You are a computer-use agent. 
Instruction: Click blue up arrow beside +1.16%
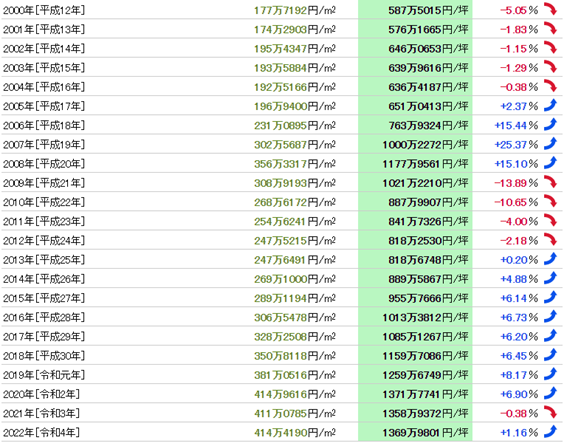(550, 432)
